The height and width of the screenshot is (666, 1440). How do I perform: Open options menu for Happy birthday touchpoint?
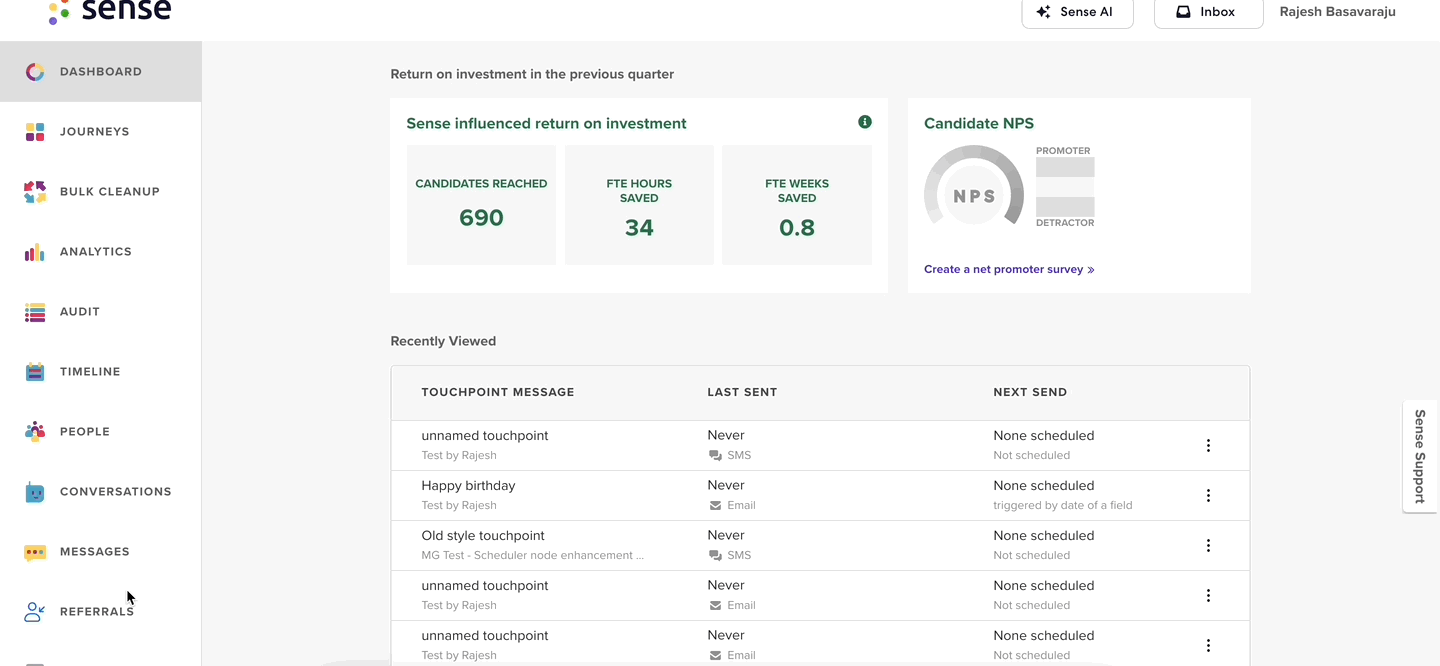pos(1208,495)
